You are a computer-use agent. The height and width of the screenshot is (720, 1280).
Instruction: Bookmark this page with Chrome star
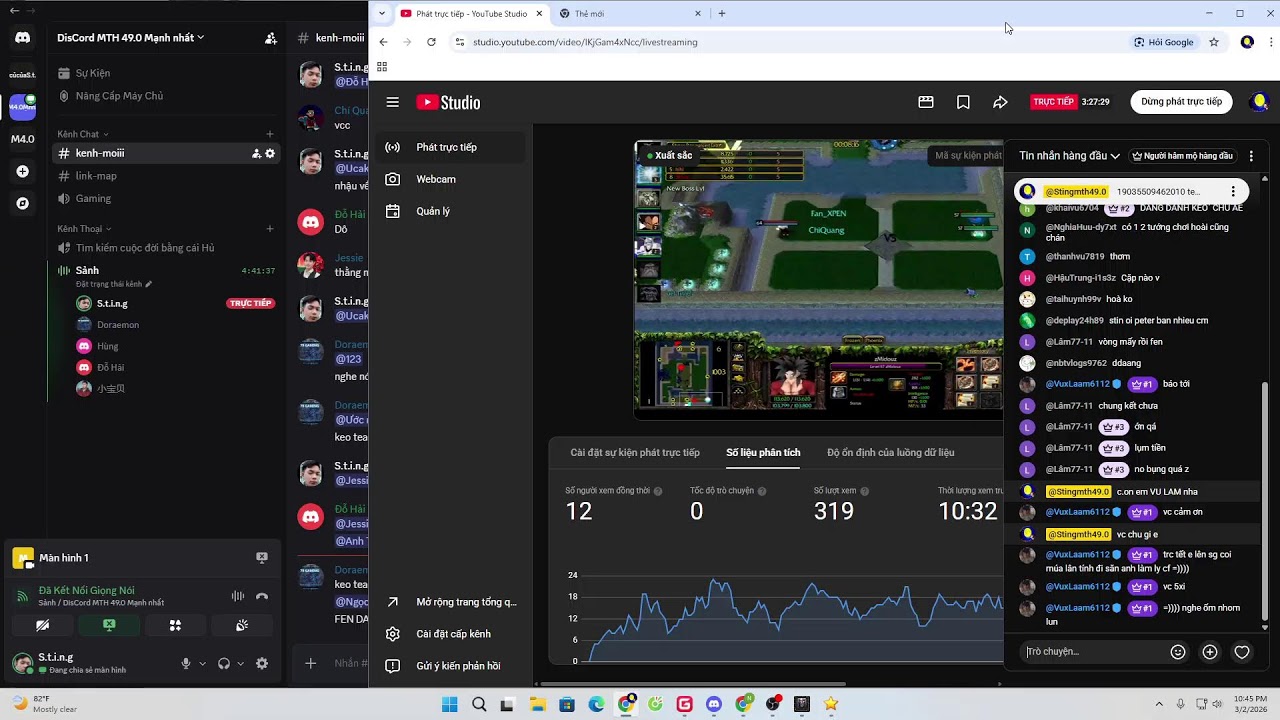1214,42
